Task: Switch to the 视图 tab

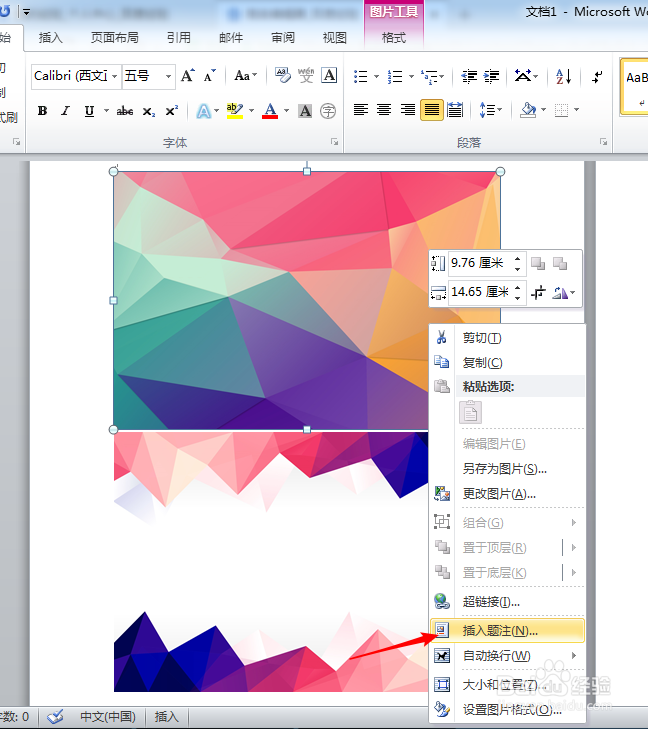Action: point(335,37)
